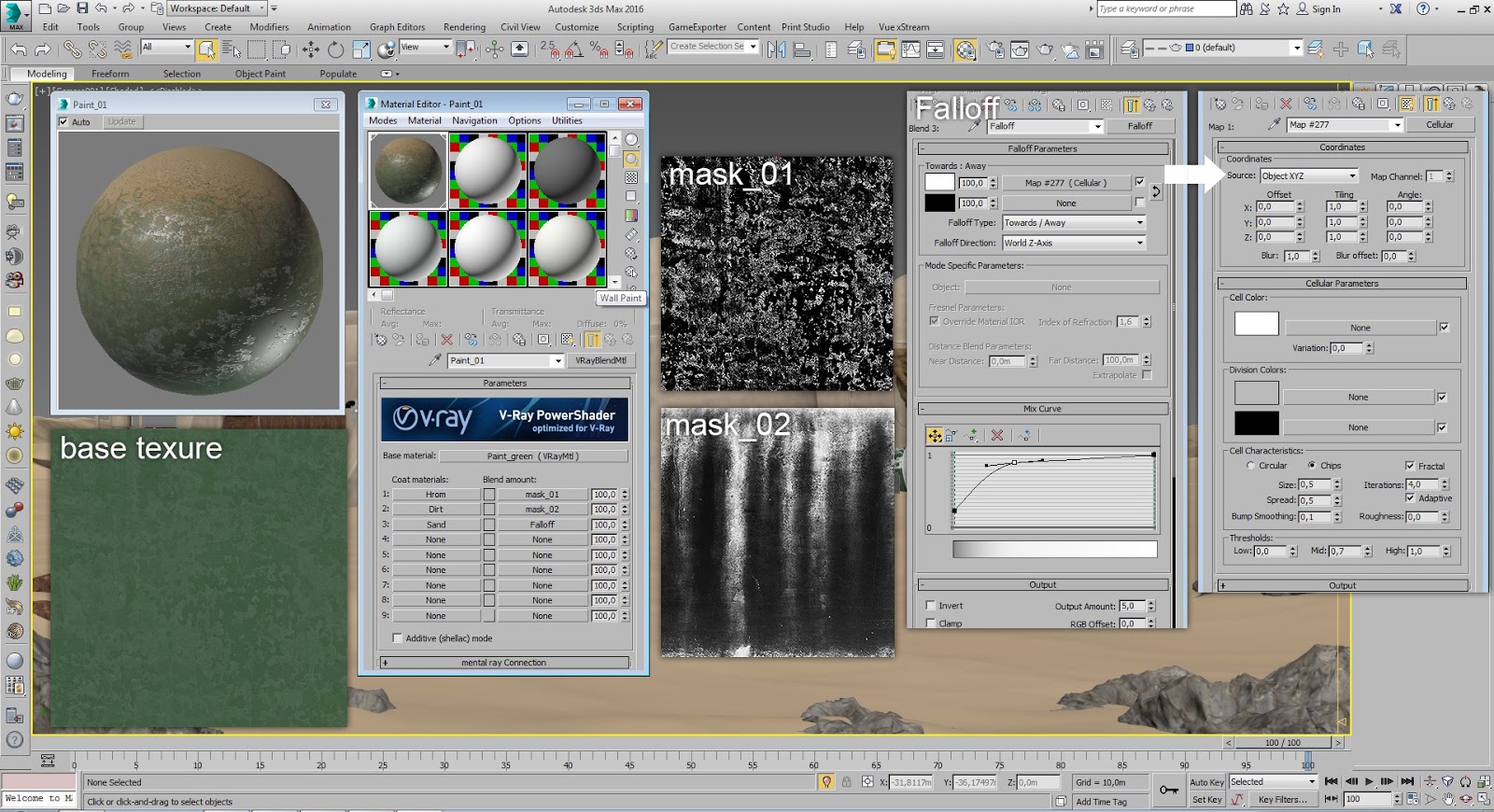This screenshot has width=1494, height=812.
Task: Click the Paint_green (VRayMtl) base material button
Action: tap(533, 456)
